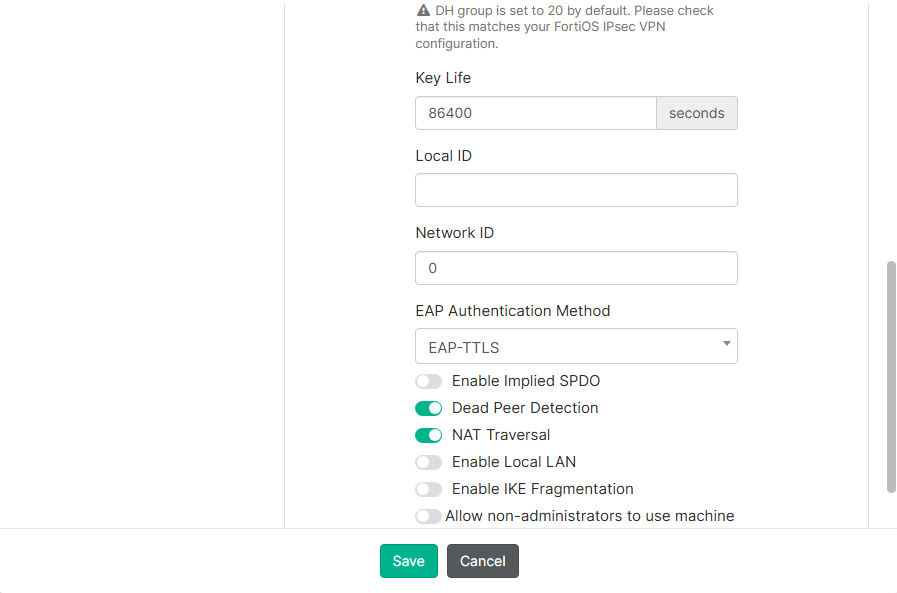Click the empty Local ID field
The image size is (897, 593).
point(576,190)
